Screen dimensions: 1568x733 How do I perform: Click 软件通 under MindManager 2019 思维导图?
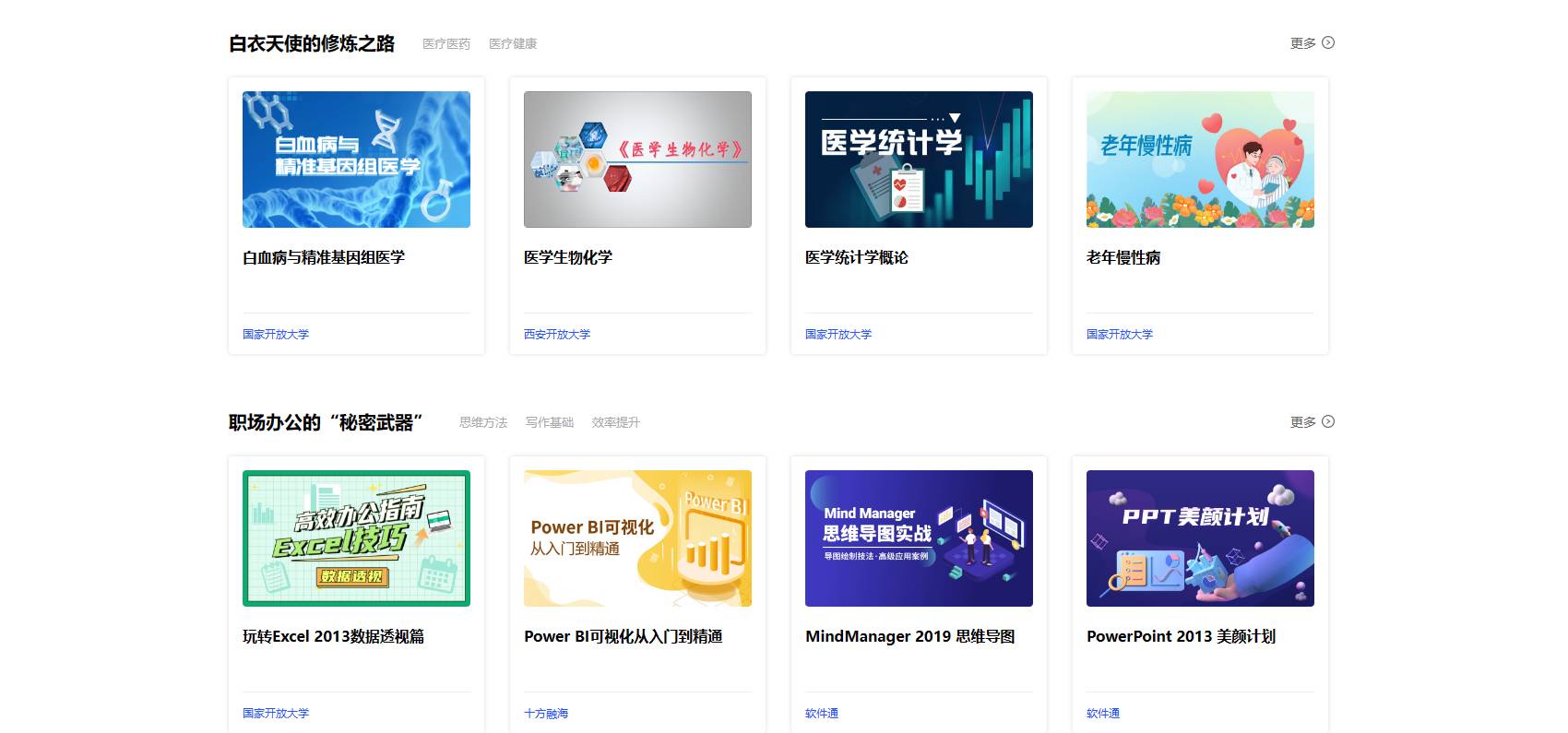point(822,714)
